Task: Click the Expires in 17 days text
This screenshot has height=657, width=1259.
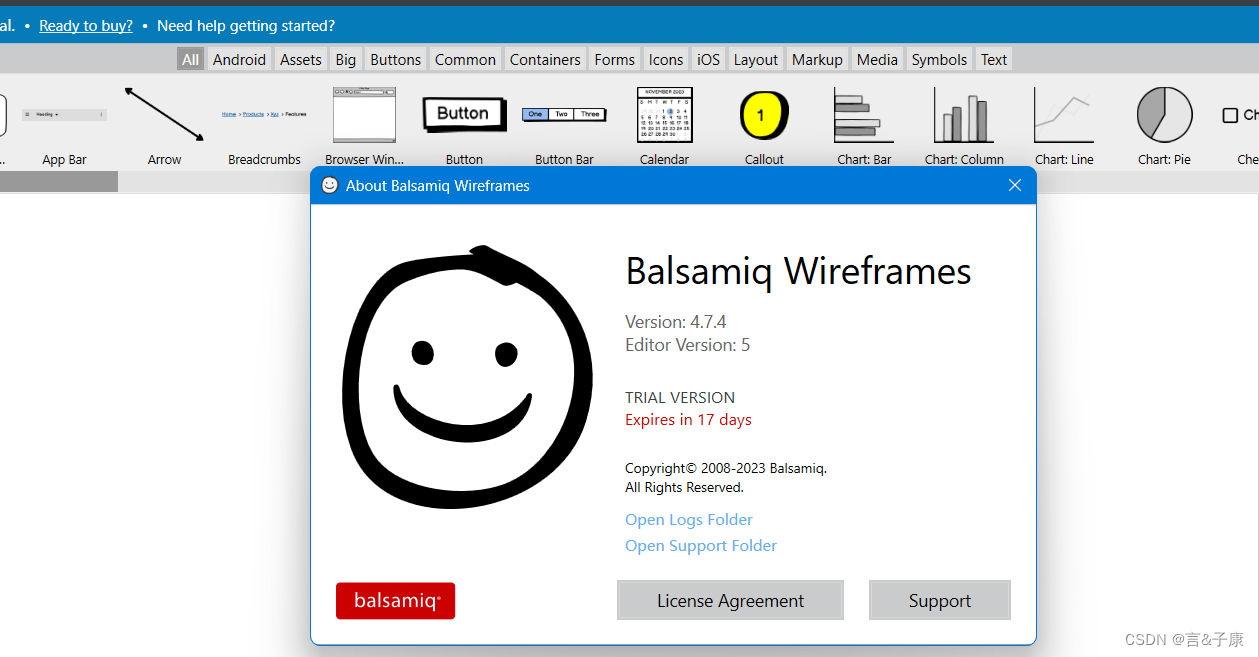Action: click(689, 420)
